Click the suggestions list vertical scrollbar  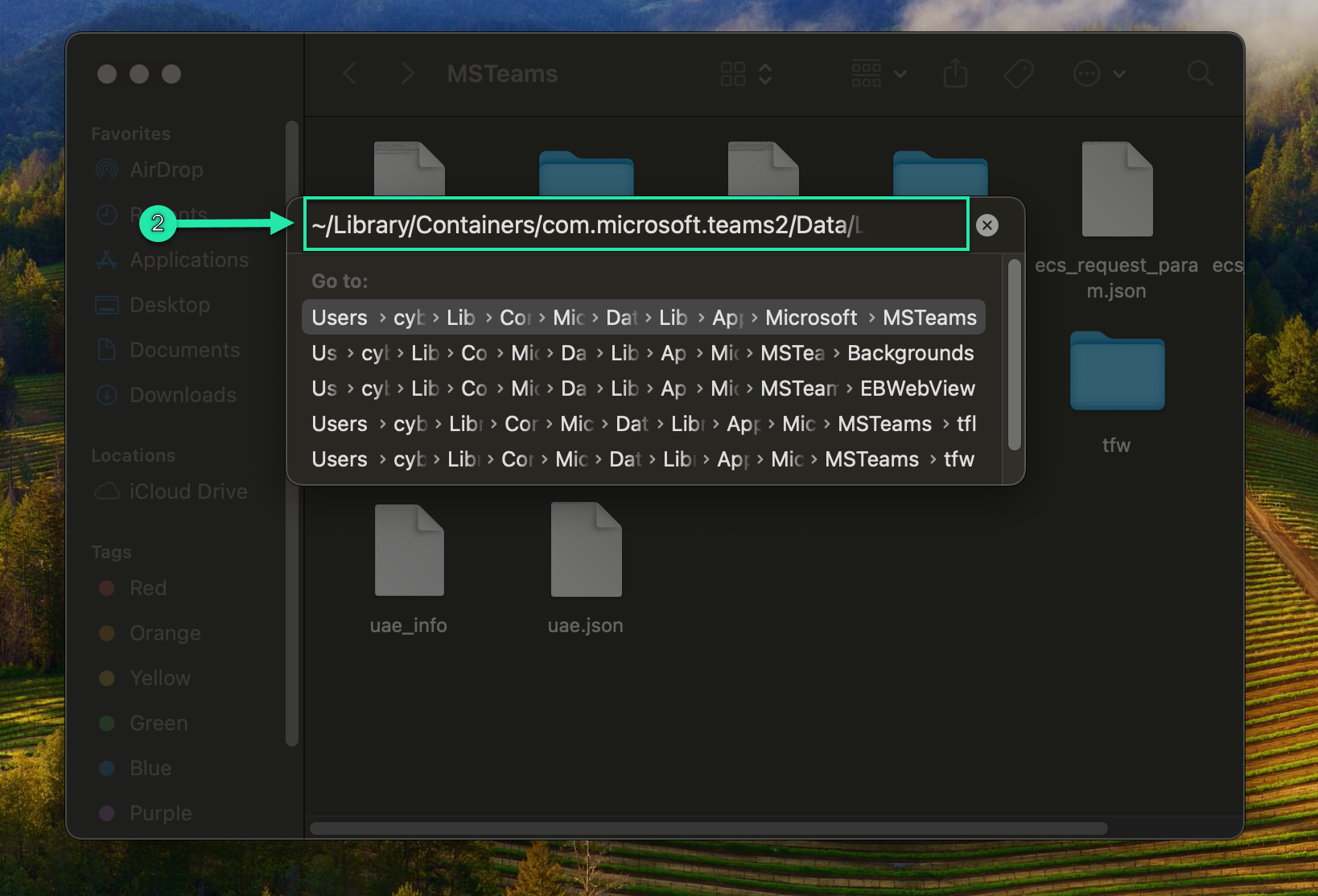(x=1014, y=355)
